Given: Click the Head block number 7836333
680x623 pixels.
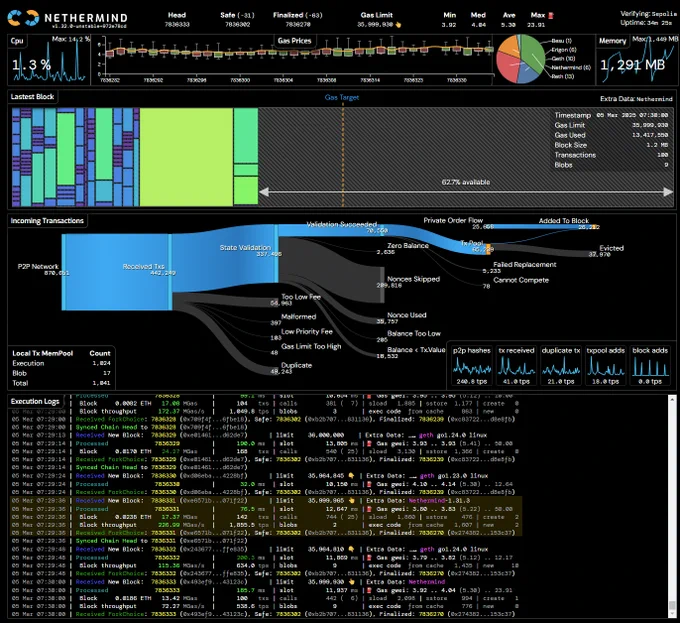Looking at the screenshot, I should (177, 25).
